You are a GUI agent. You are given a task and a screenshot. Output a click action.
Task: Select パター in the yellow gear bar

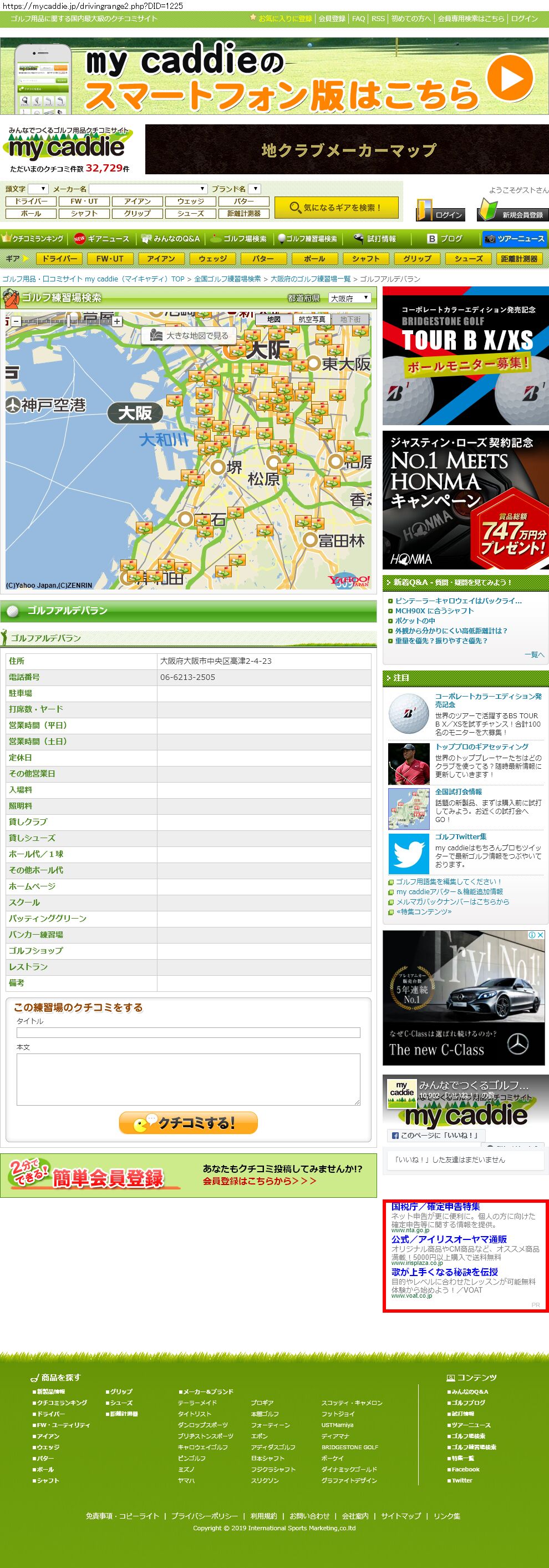tap(263, 259)
